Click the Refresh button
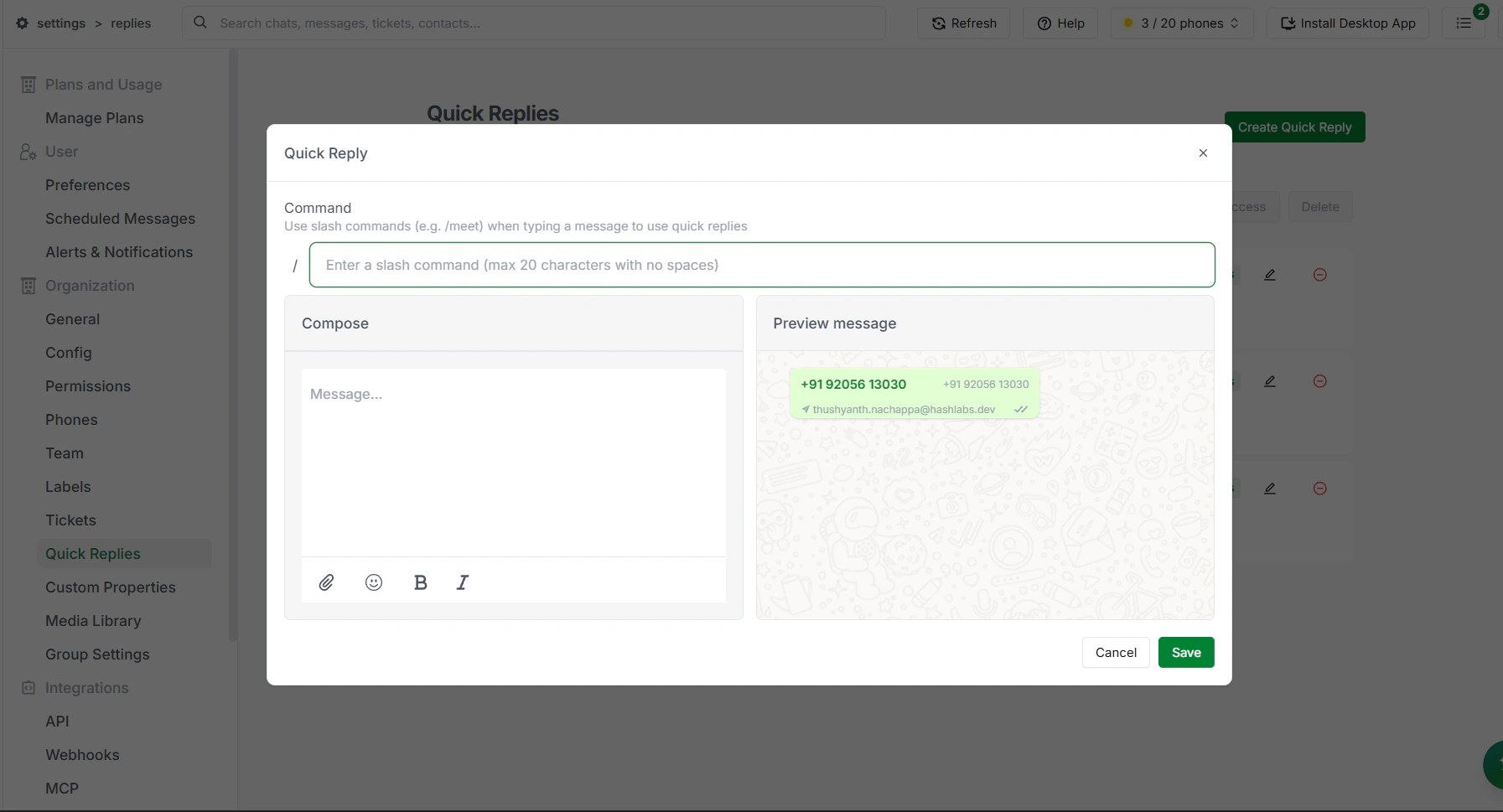The width and height of the screenshot is (1503, 812). tap(964, 23)
